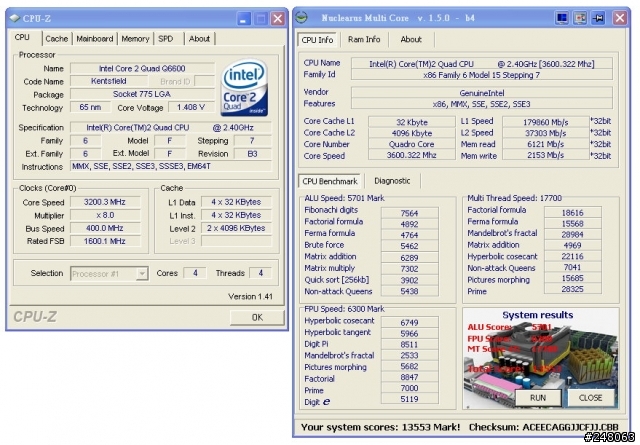
Task: Click the Family Id field with Stepping 7
Action: click(x=482, y=75)
